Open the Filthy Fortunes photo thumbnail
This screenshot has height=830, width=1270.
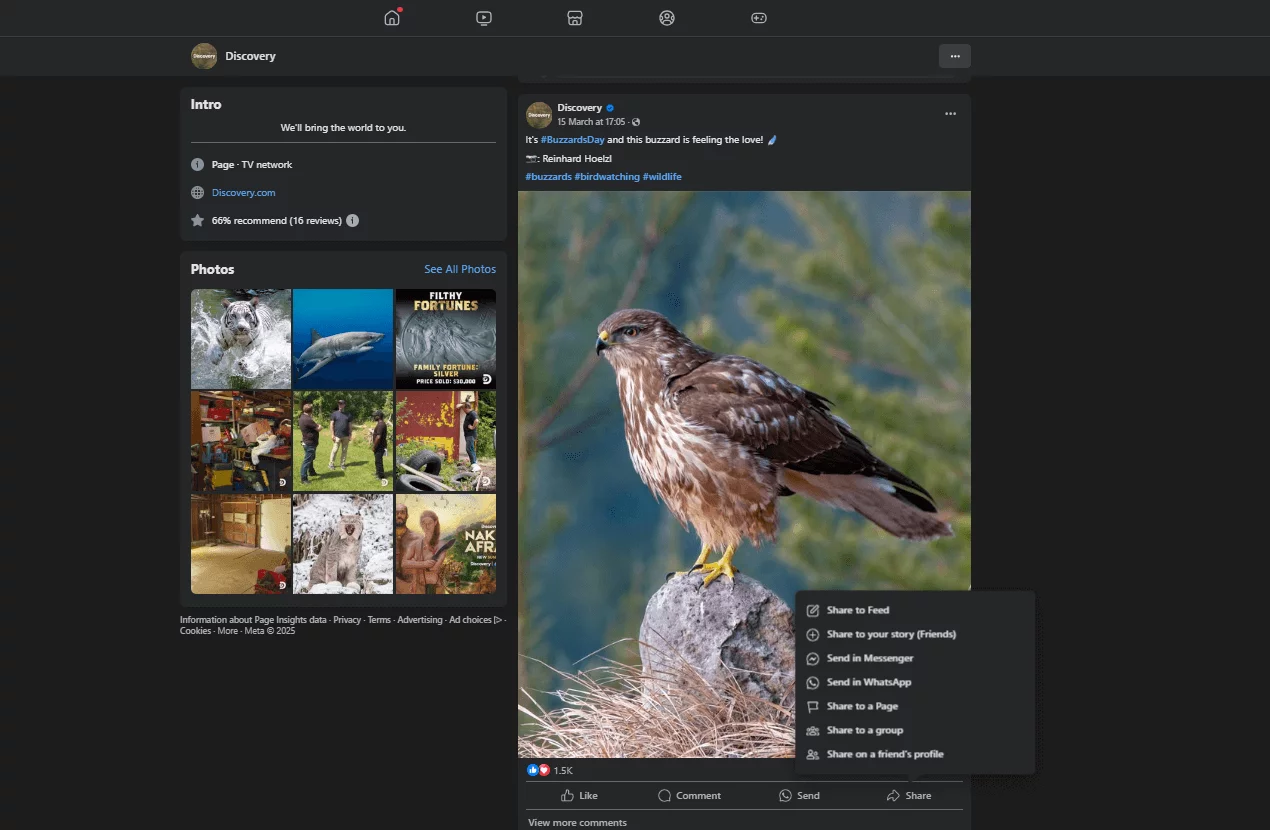(446, 339)
